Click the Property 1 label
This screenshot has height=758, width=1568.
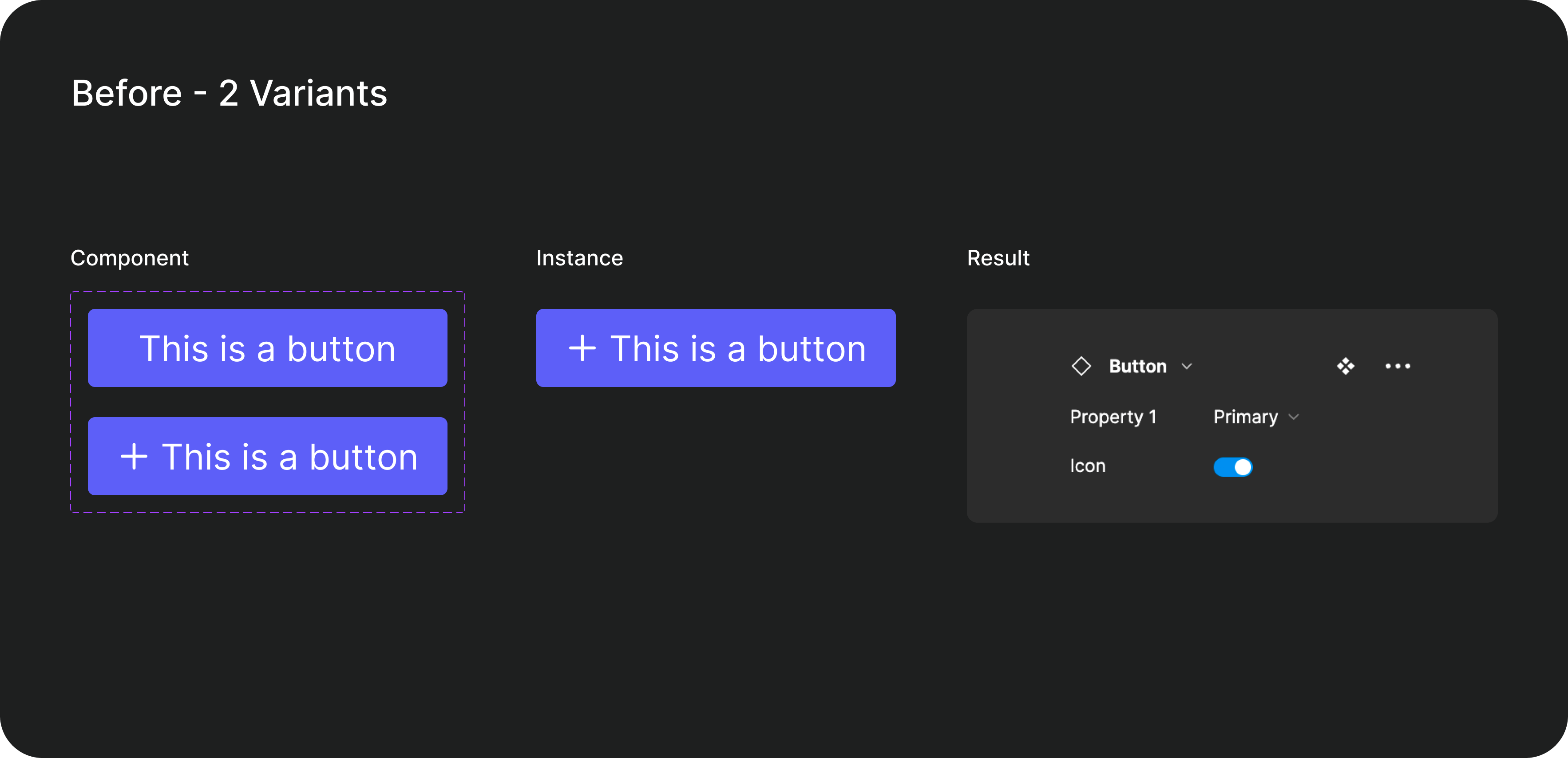click(1113, 417)
